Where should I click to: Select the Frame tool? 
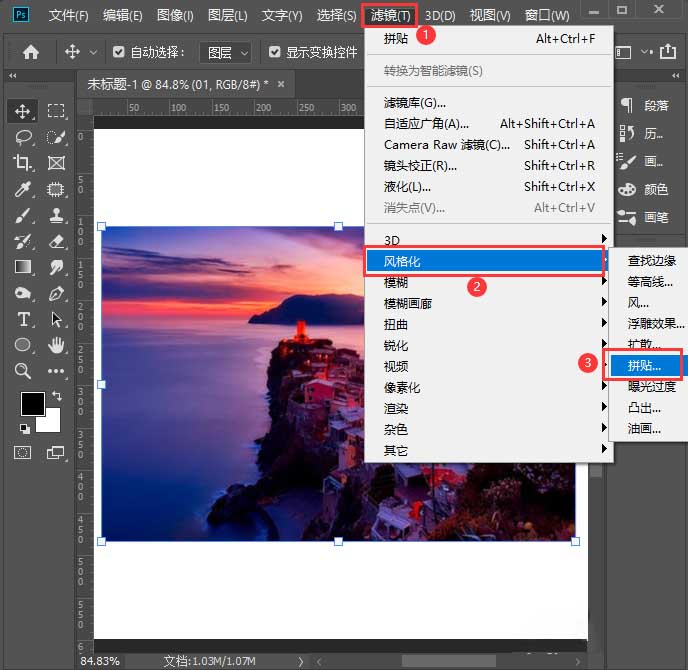click(x=56, y=163)
